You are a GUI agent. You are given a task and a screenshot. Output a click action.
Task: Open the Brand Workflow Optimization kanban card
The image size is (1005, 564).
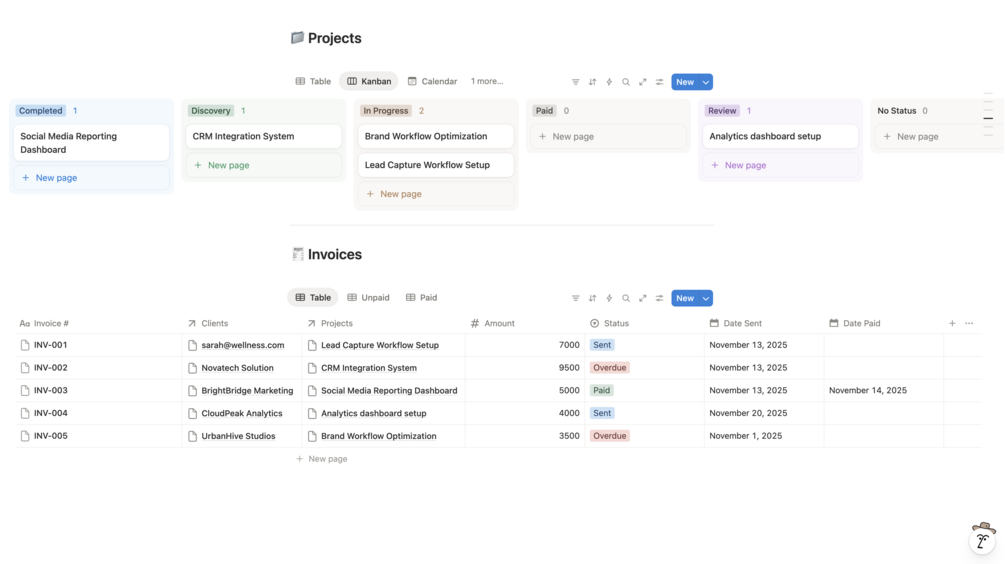426,136
